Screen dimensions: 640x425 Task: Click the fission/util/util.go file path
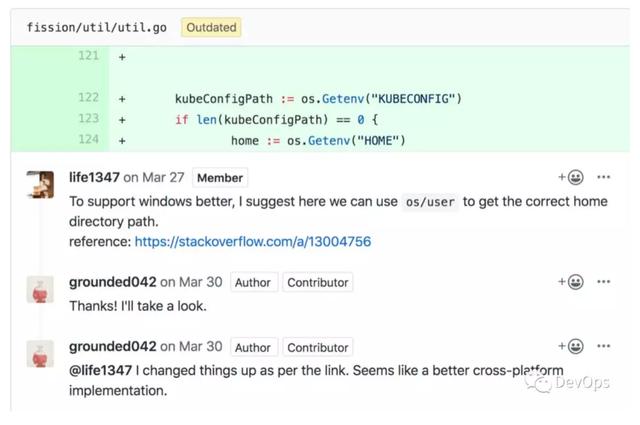pyautogui.click(x=97, y=27)
